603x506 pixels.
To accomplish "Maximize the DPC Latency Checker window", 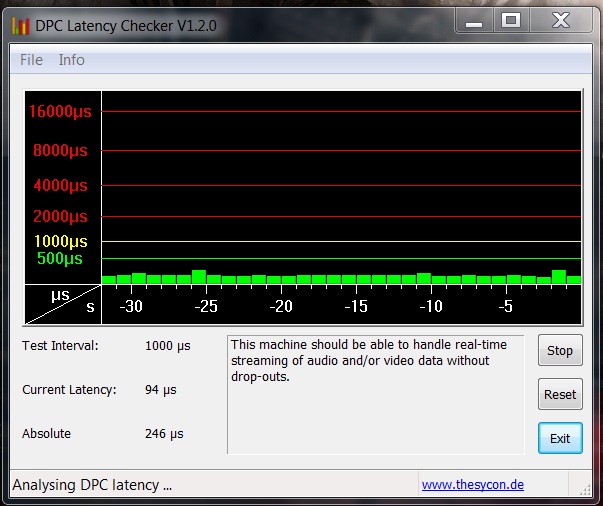I will 511,21.
